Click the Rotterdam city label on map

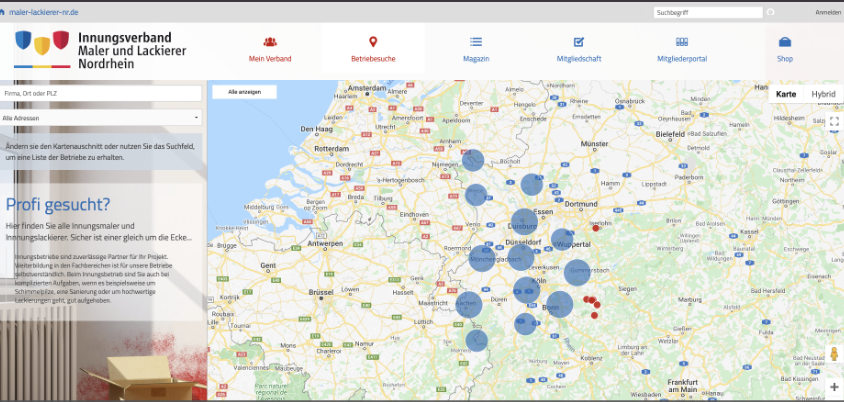click(x=333, y=149)
